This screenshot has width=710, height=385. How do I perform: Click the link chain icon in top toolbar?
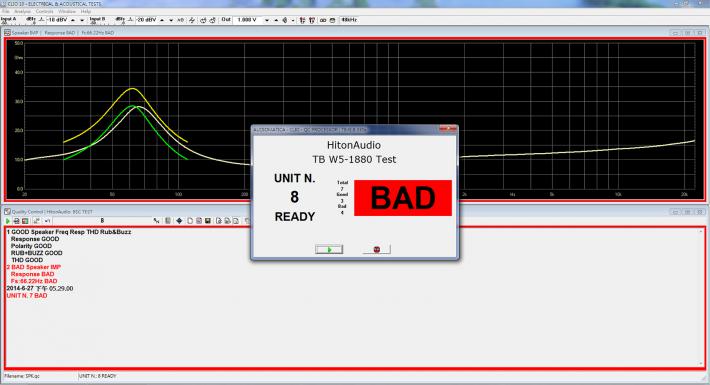click(x=322, y=20)
